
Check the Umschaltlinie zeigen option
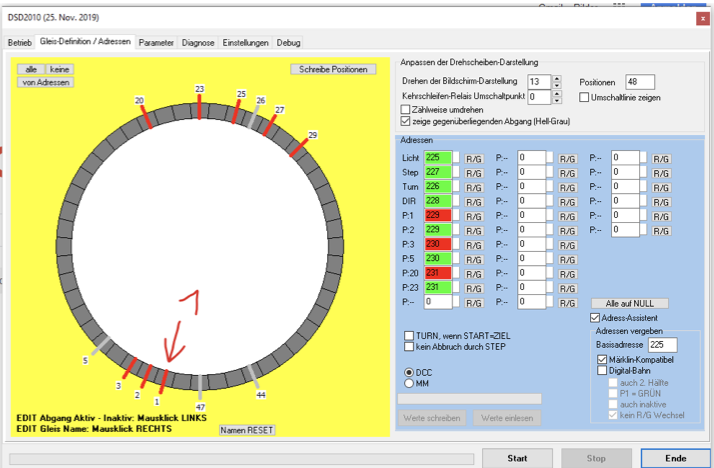point(585,96)
